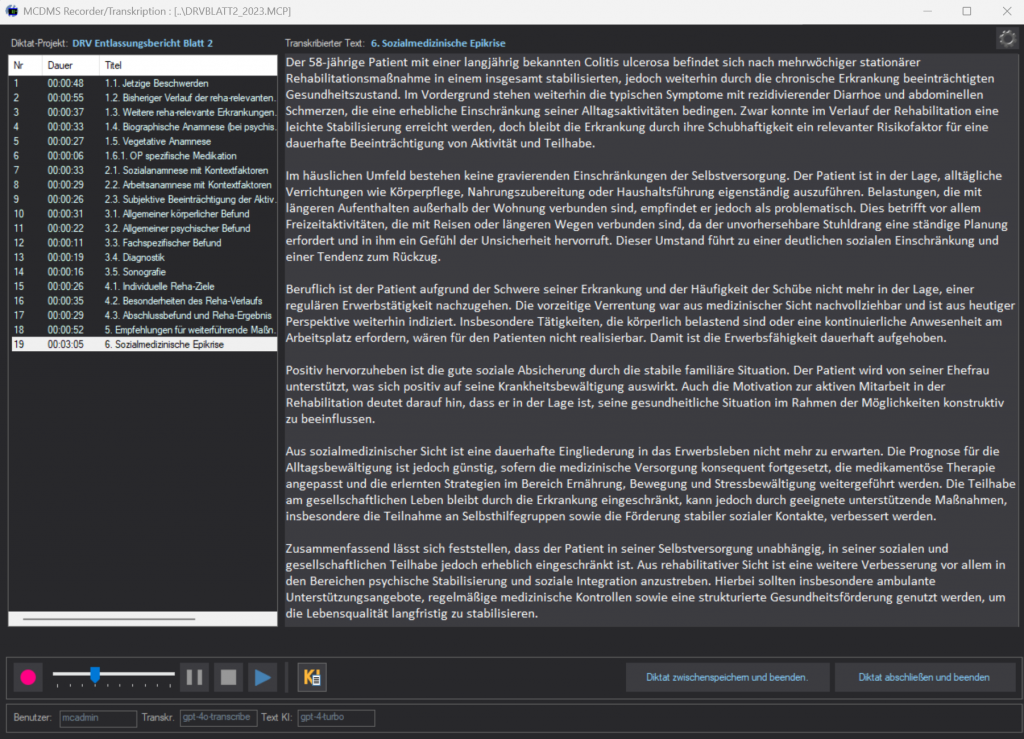
Task: Click 'Diktat abschließen und beenden' button
Action: coord(923,677)
